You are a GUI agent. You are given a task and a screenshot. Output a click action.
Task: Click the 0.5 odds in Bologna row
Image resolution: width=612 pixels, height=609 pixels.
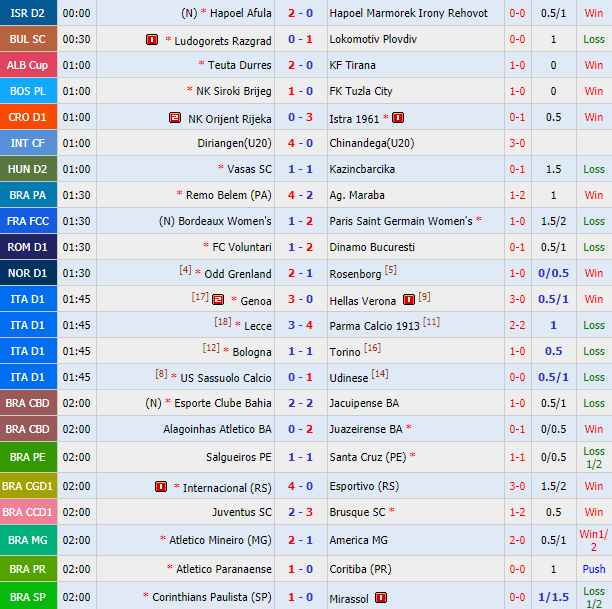[x=553, y=351]
